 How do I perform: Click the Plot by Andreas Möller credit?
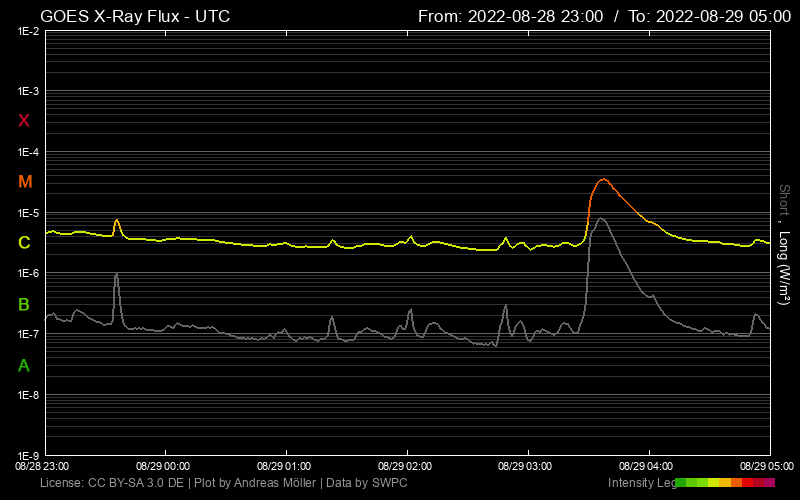255,483
